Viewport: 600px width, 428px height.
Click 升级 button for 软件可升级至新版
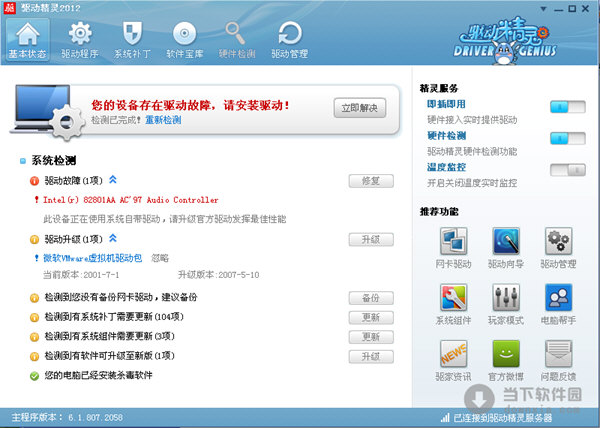[x=371, y=356]
